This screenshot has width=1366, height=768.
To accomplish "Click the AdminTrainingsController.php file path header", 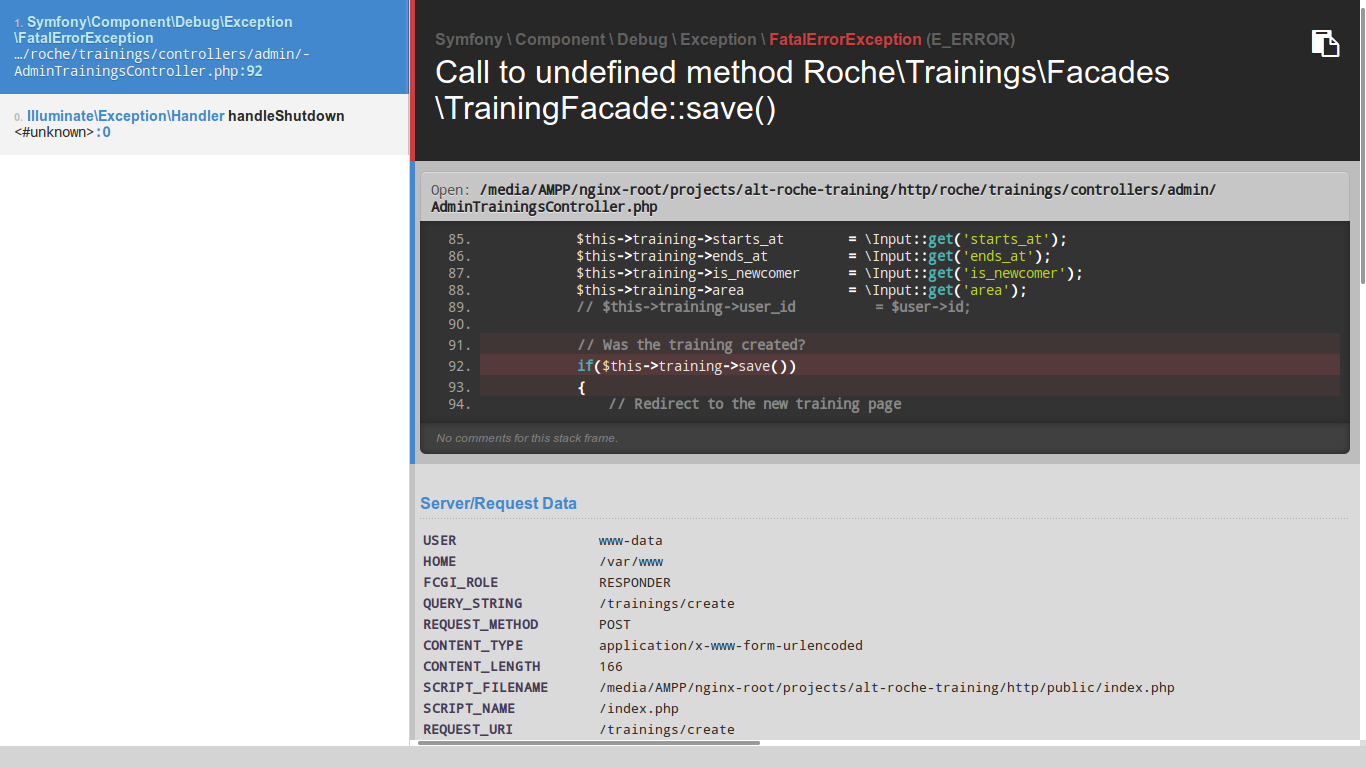I will [x=885, y=198].
